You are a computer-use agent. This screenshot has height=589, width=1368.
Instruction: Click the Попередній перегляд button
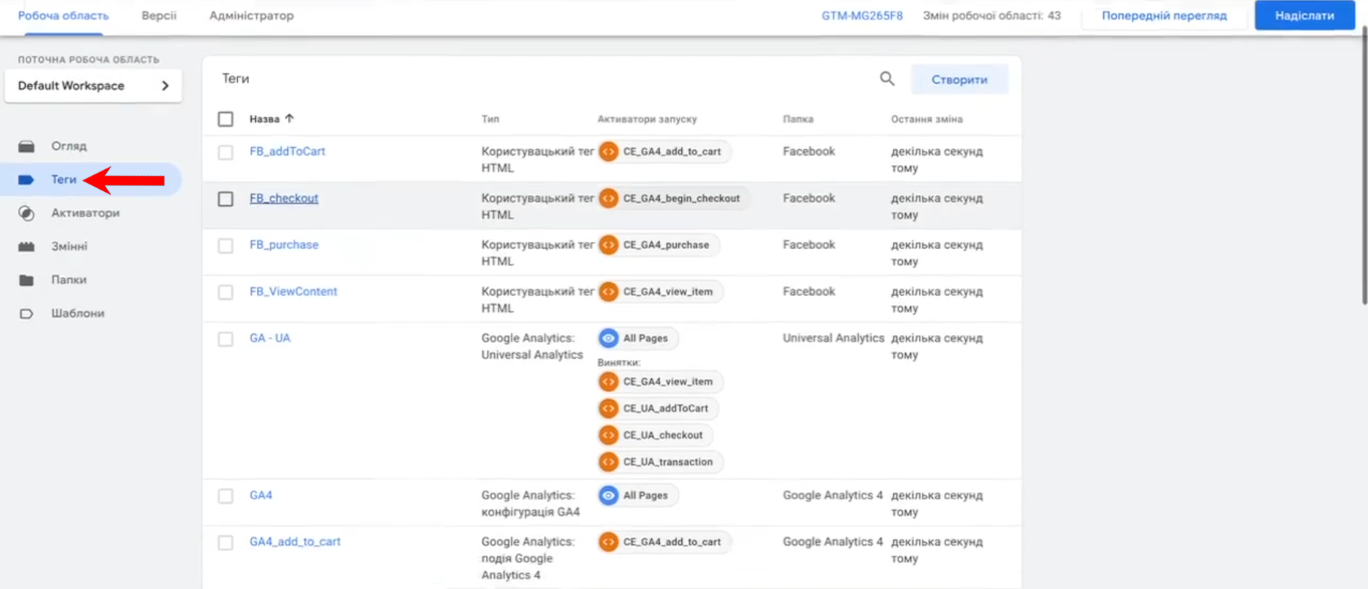point(1164,16)
